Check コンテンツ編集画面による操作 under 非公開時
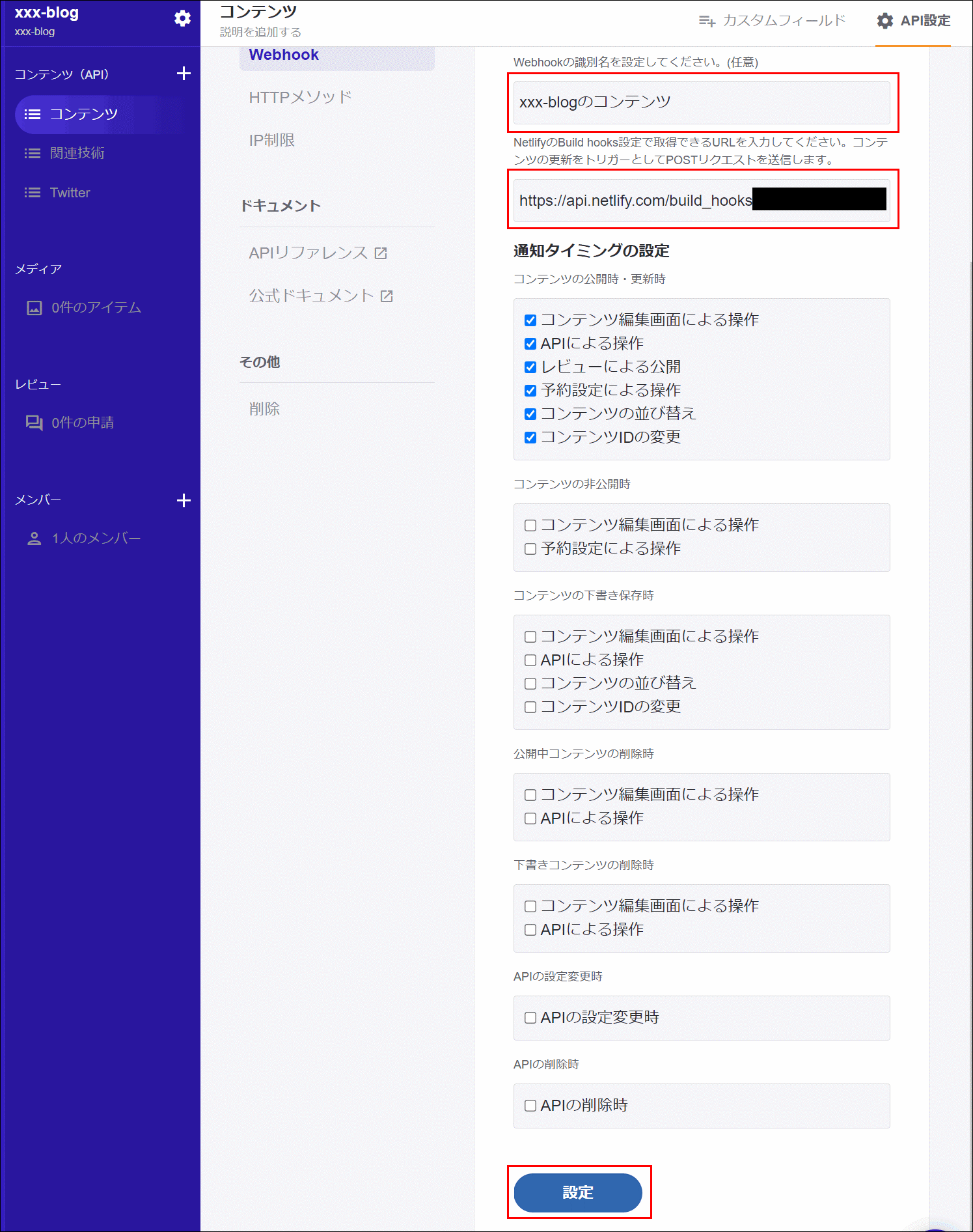Viewport: 973px width, 1232px height. pos(530,525)
